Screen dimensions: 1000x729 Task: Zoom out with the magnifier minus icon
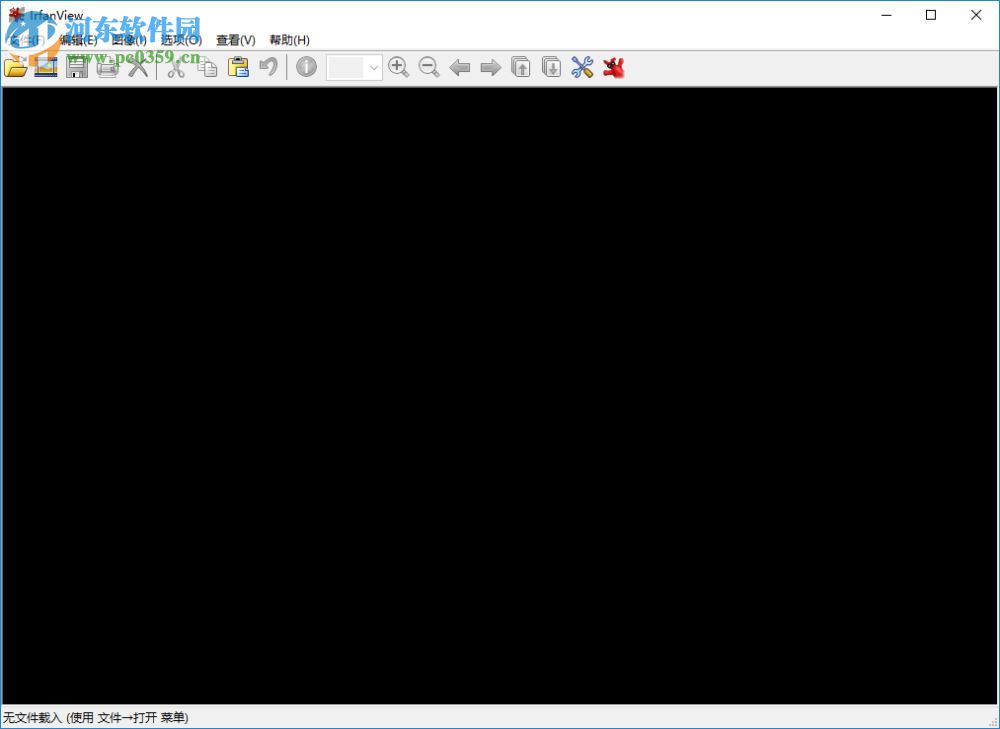pyautogui.click(x=429, y=67)
